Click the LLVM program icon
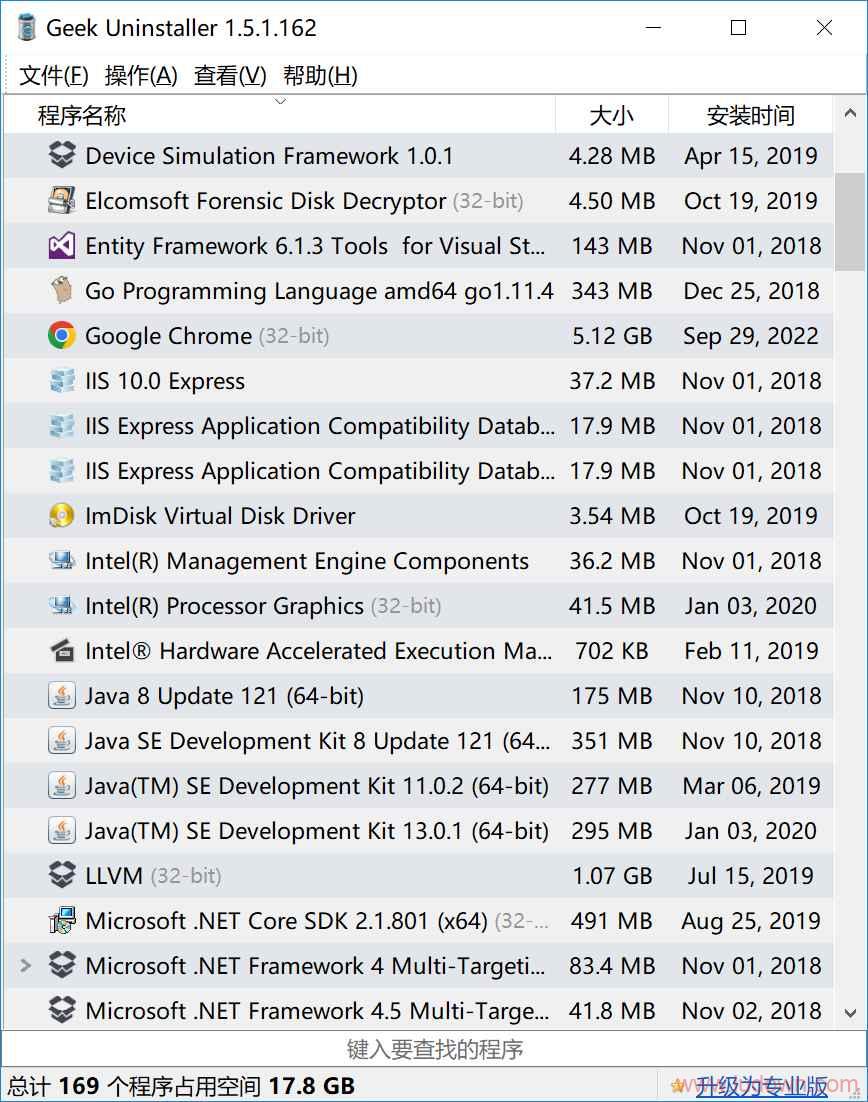The width and height of the screenshot is (868, 1102). [x=62, y=875]
